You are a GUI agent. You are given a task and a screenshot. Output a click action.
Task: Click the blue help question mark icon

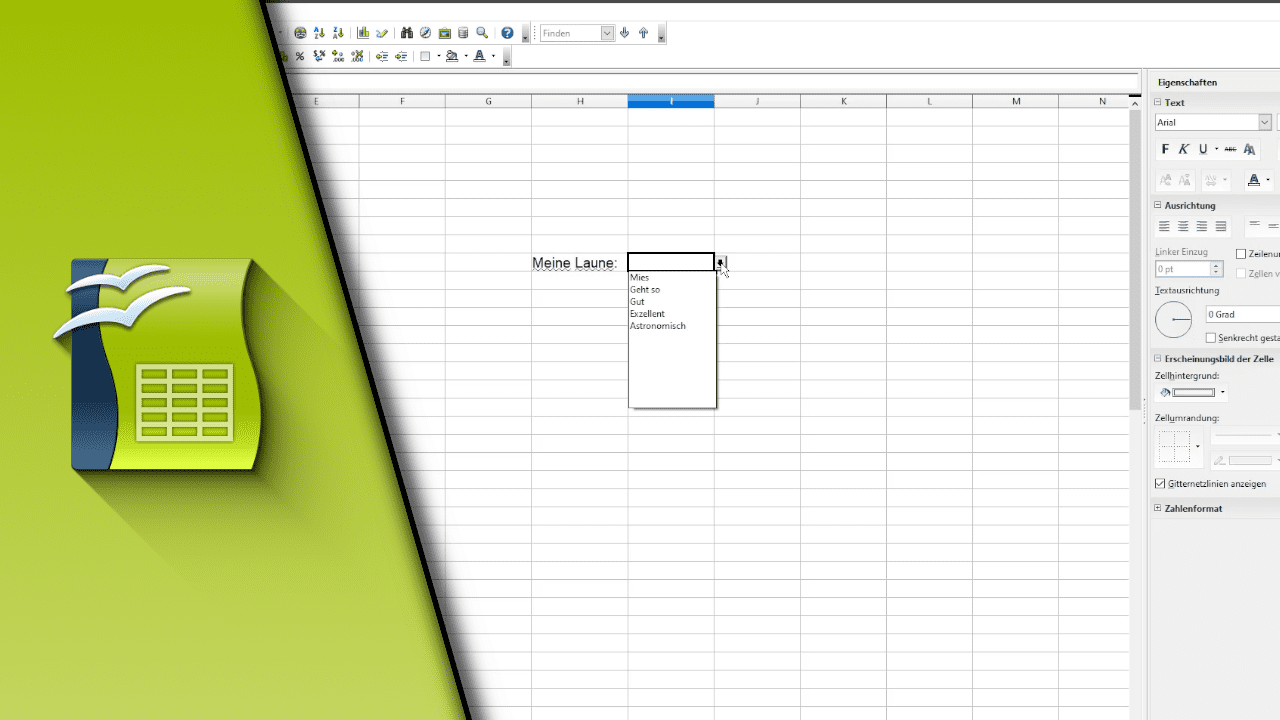click(507, 33)
